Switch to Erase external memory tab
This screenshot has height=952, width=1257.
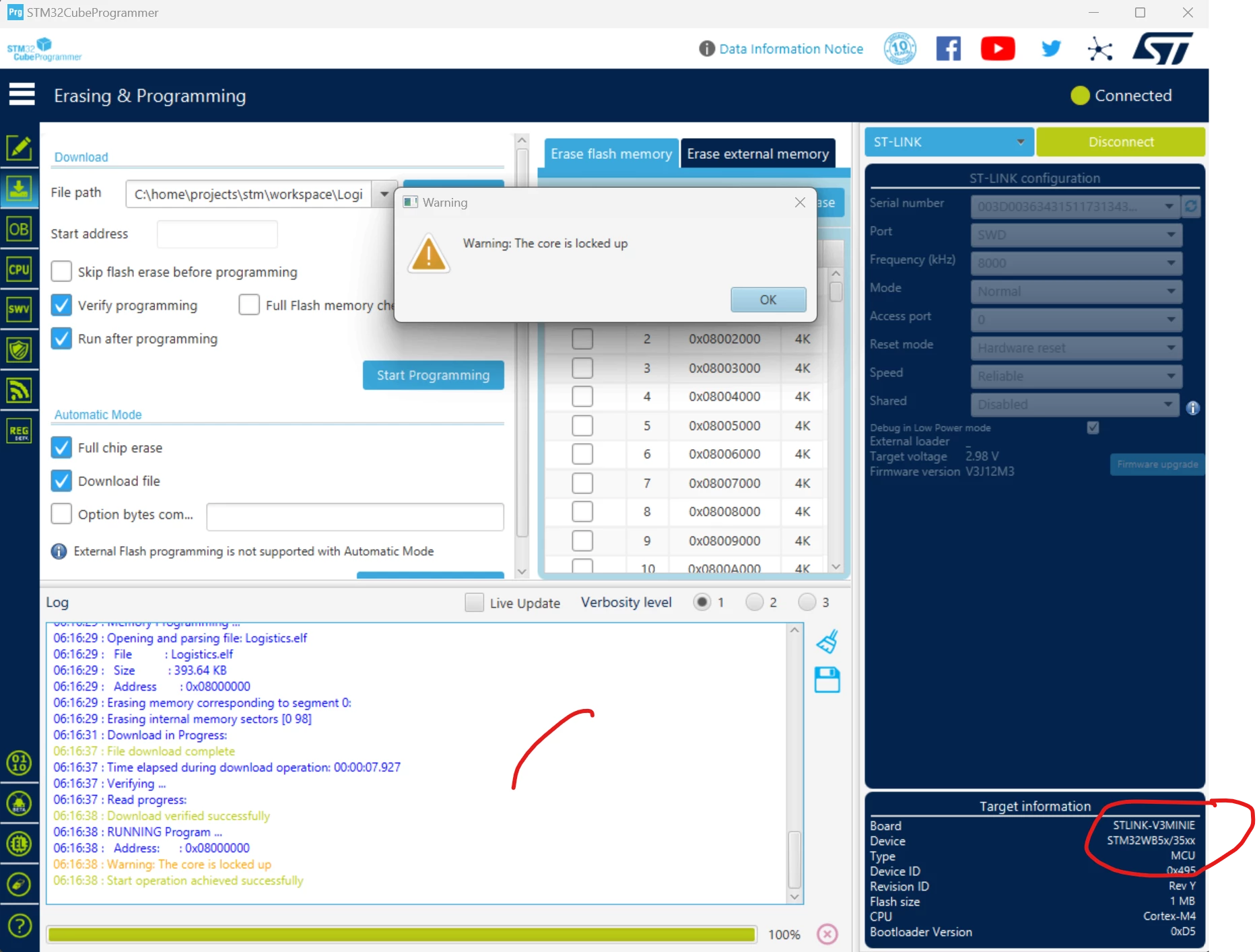click(757, 154)
